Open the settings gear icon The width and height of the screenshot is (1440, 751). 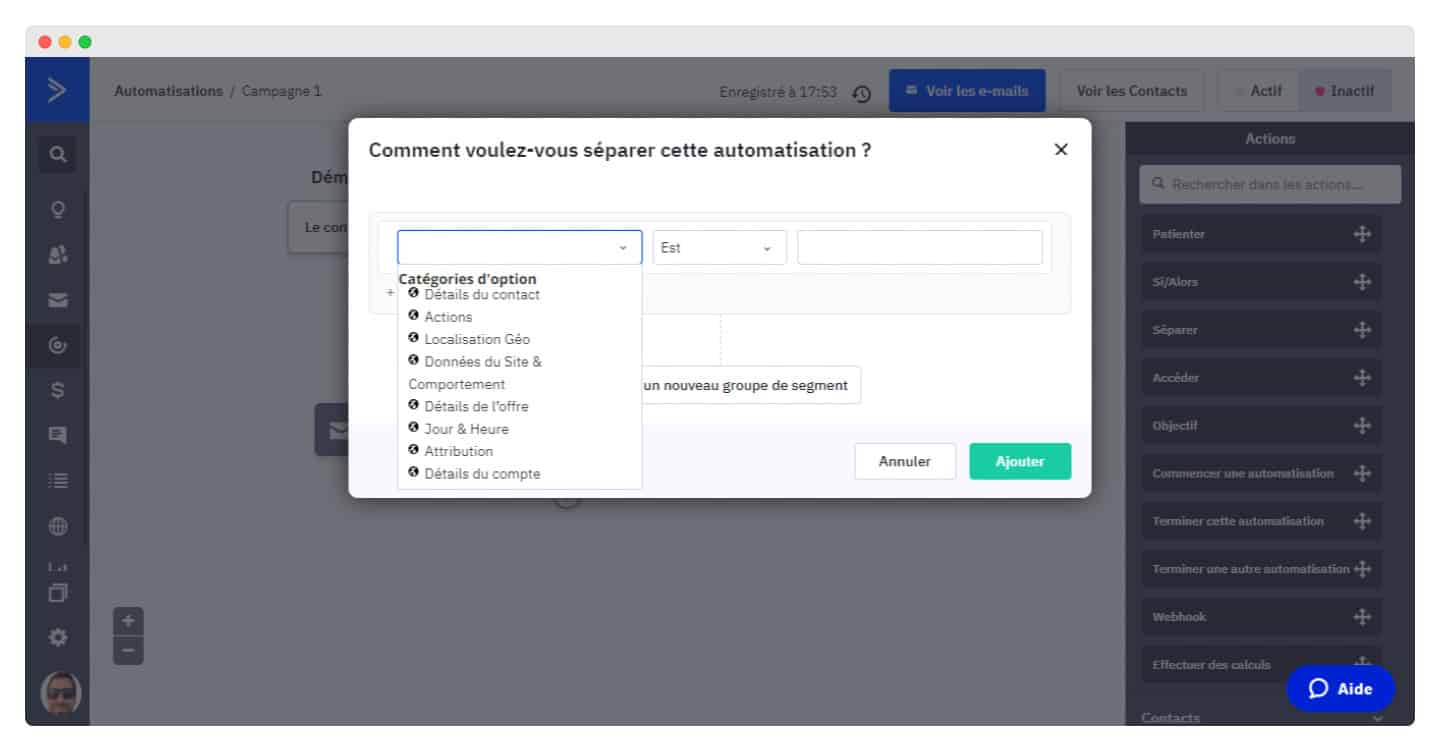(58, 636)
